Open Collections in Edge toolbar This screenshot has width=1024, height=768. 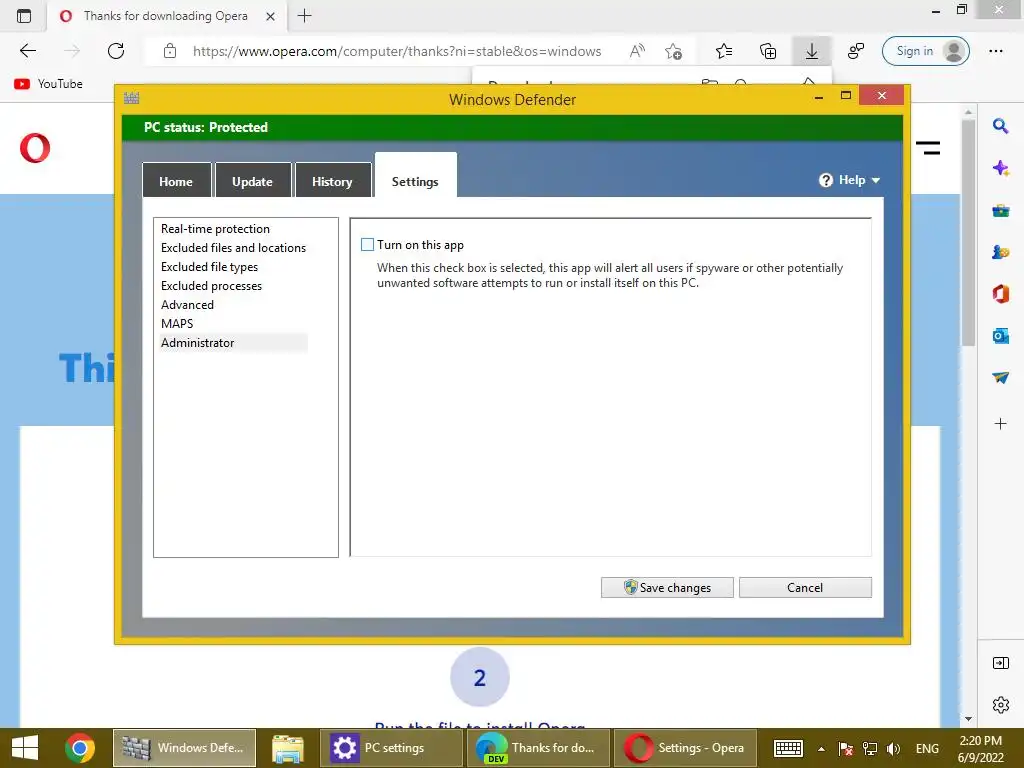pyautogui.click(x=768, y=51)
